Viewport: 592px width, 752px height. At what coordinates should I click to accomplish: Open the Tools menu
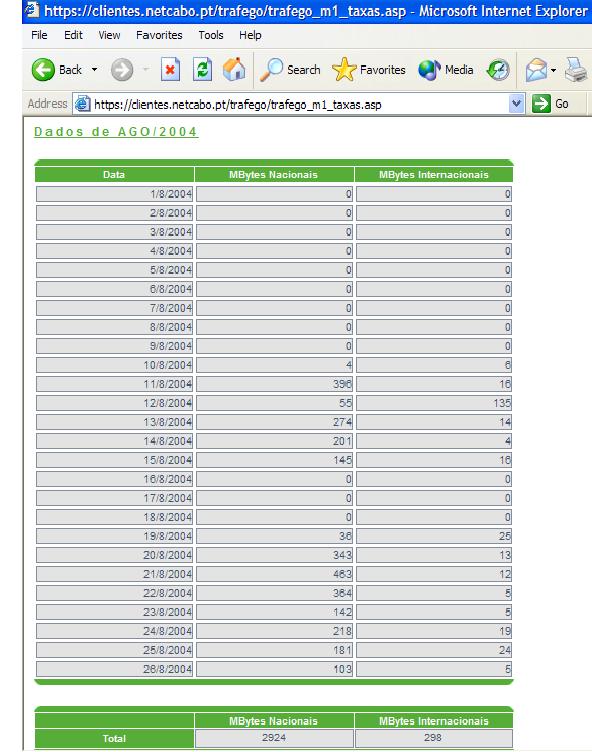[211, 35]
